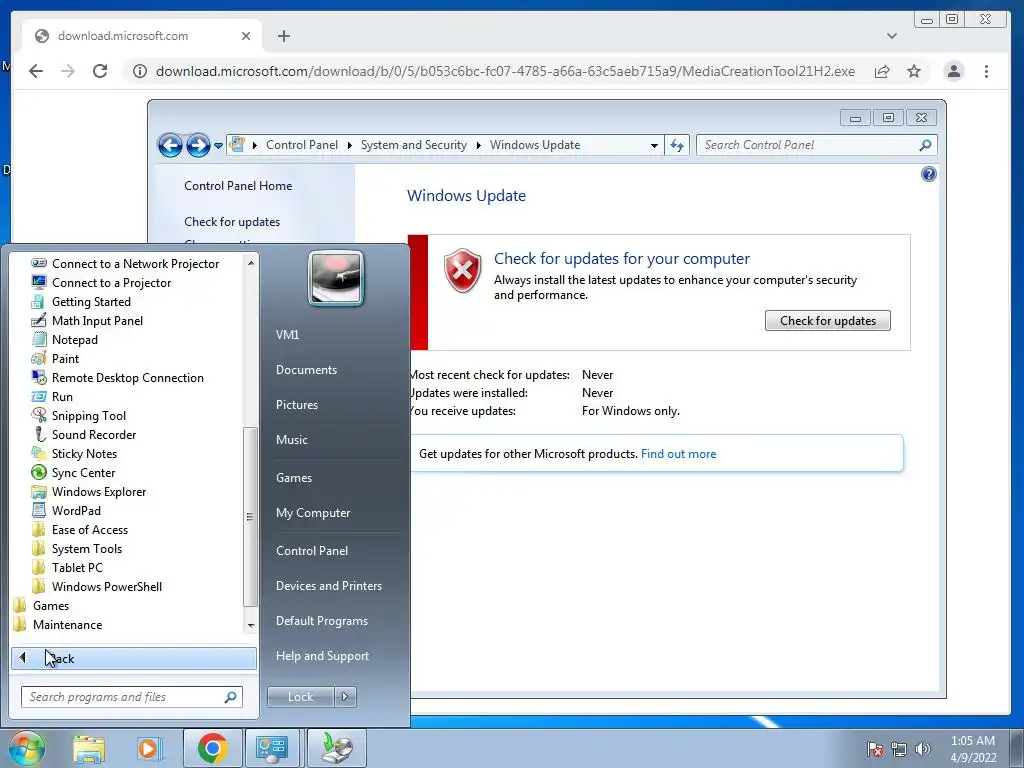Click the Lock button
This screenshot has height=768, width=1024.
300,697
